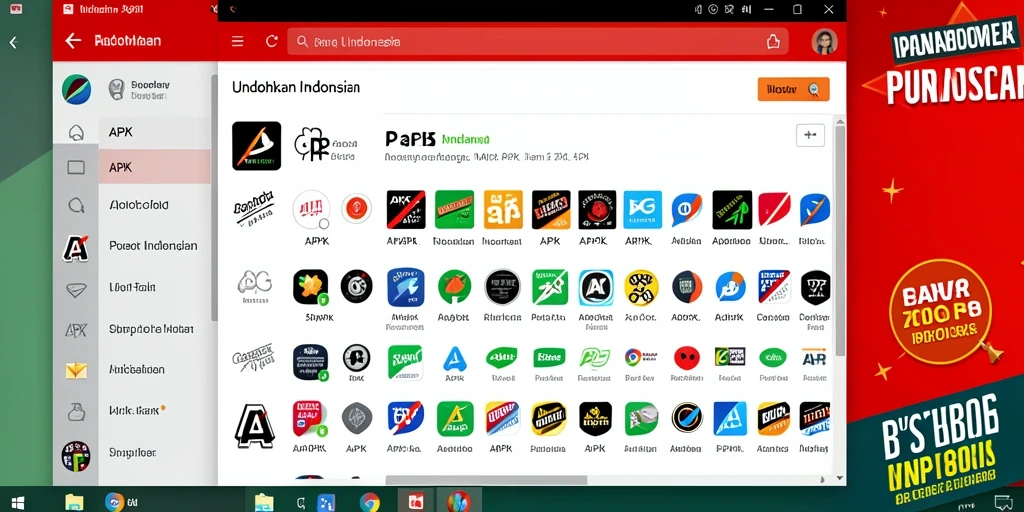The width and height of the screenshot is (1024, 512).
Task: Select the magnifier icon in sidebar strip
Action: (76, 205)
